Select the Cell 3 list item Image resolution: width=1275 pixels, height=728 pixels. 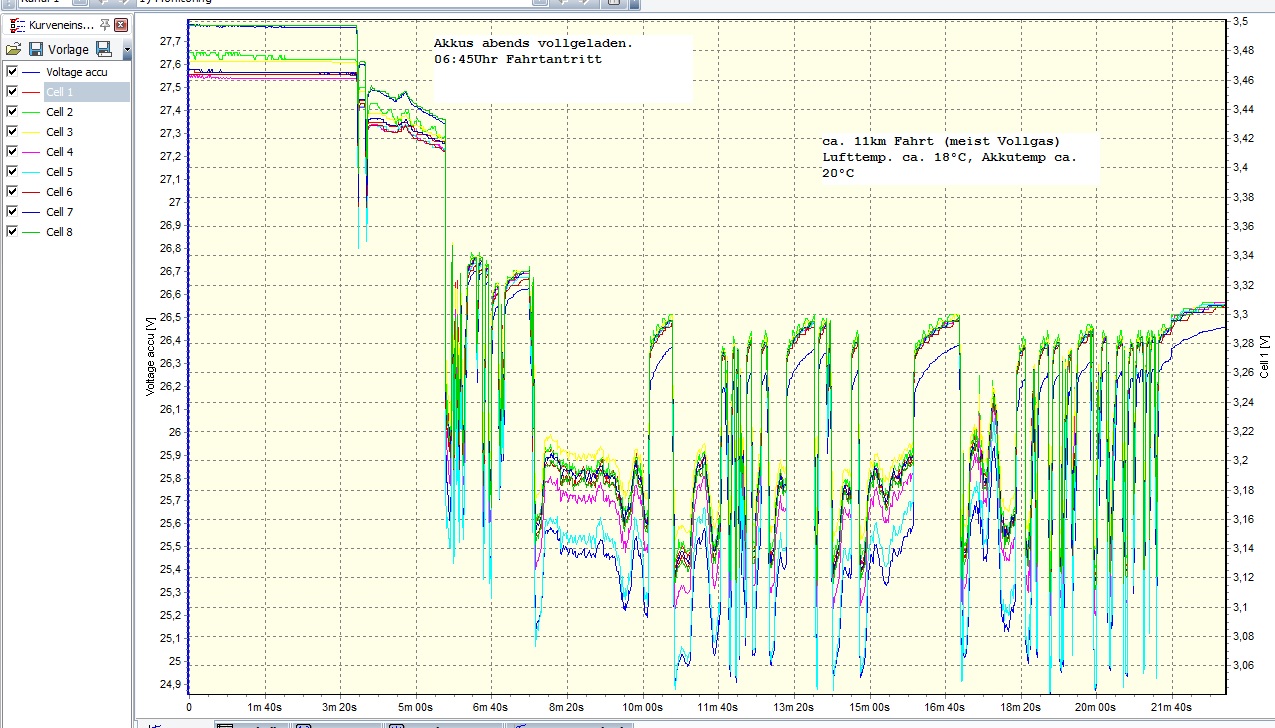[60, 132]
